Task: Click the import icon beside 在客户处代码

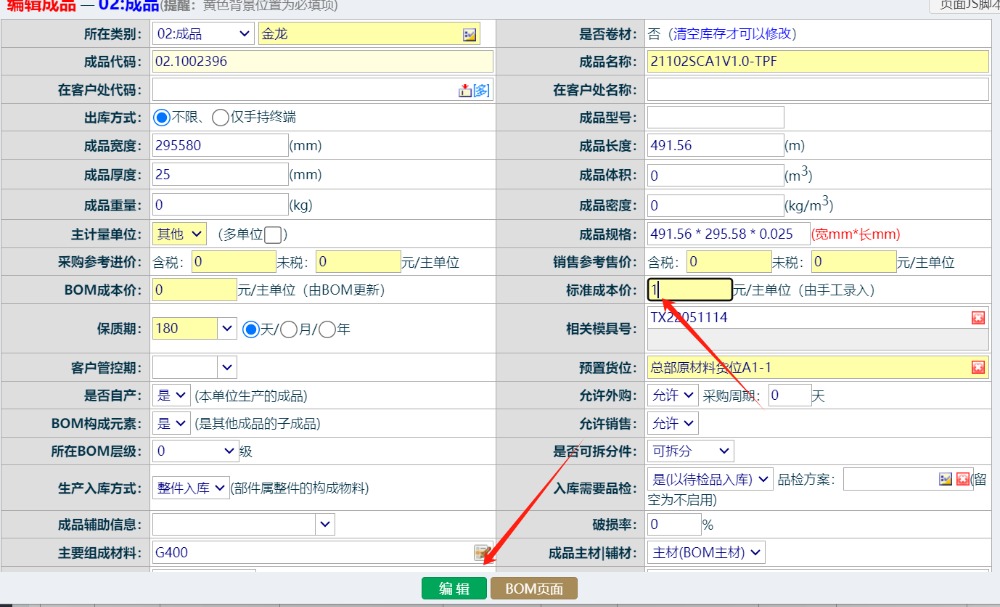Action: [x=465, y=90]
